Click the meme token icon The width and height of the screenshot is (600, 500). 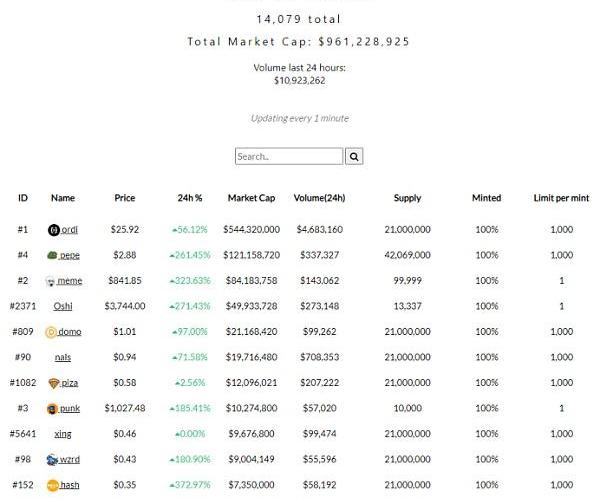[50, 281]
